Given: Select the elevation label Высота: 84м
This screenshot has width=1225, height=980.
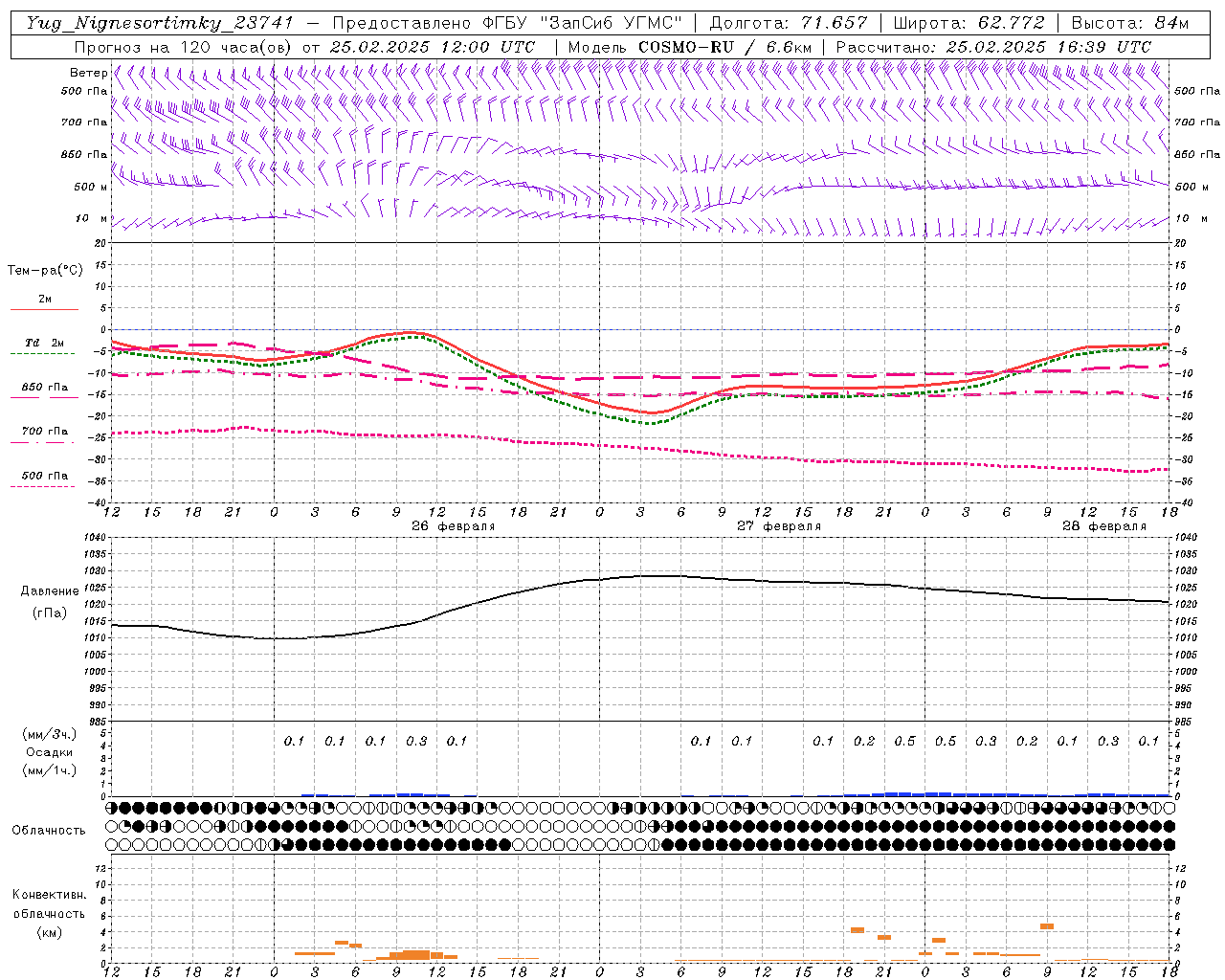Looking at the screenshot, I should click(x=1129, y=23).
